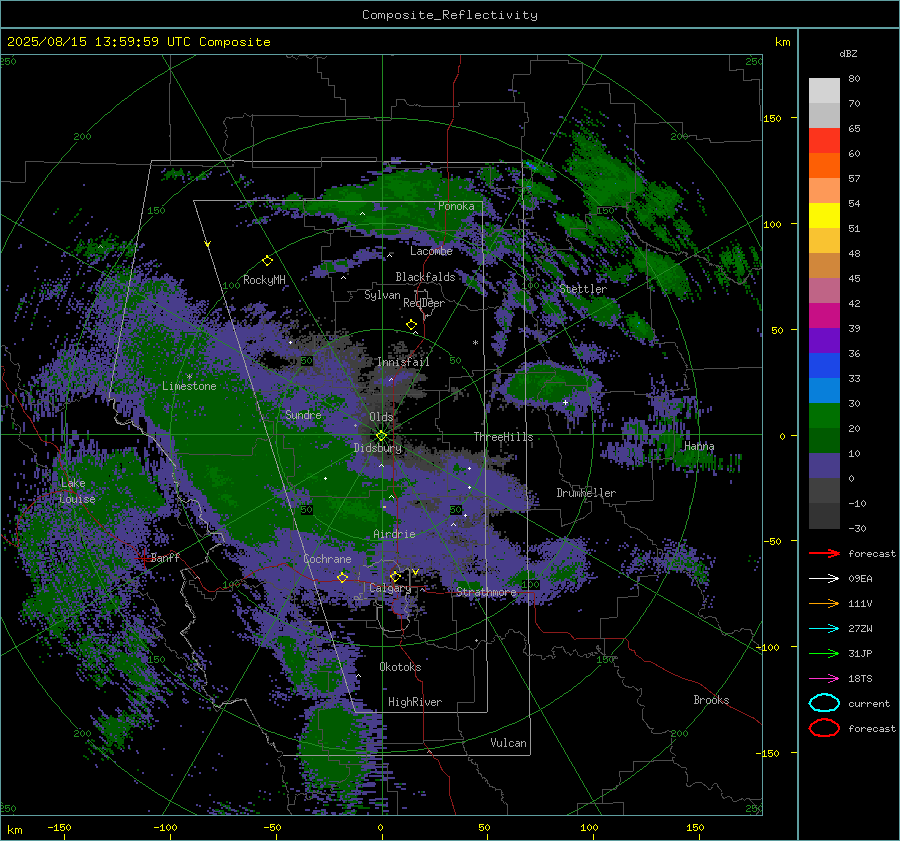Click the Sylvan label on the map
The height and width of the screenshot is (841, 900).
(x=382, y=295)
